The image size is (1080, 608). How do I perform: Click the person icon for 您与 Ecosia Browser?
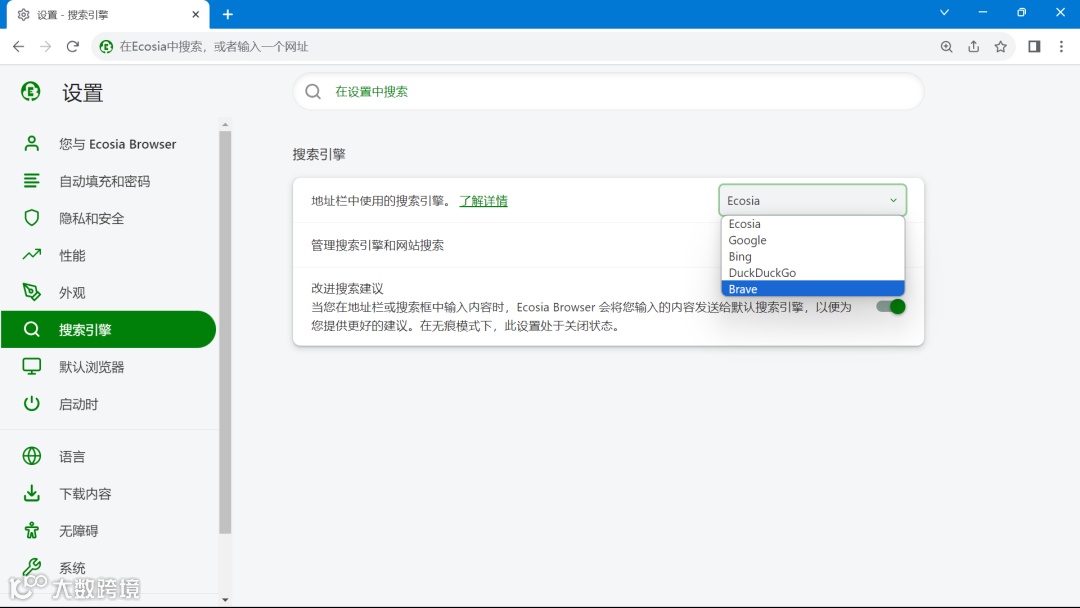(x=32, y=143)
